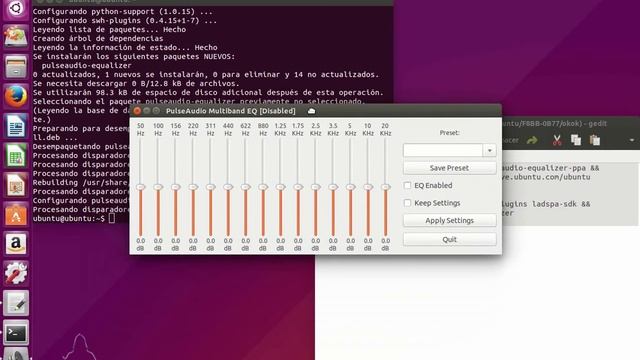Click the 311 Hz slider handle
The image size is (640, 360).
pyautogui.click(x=211, y=187)
